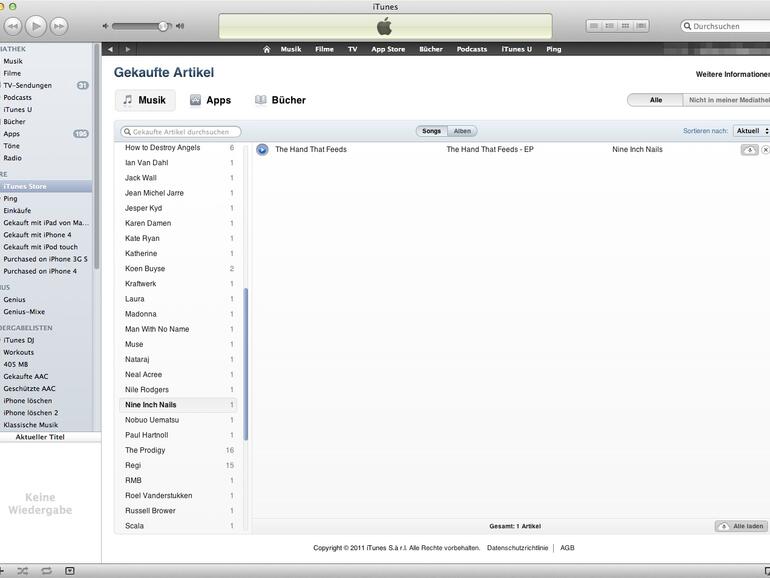Select artist The Prodigy in list
The height and width of the screenshot is (578, 770).
tap(178, 450)
